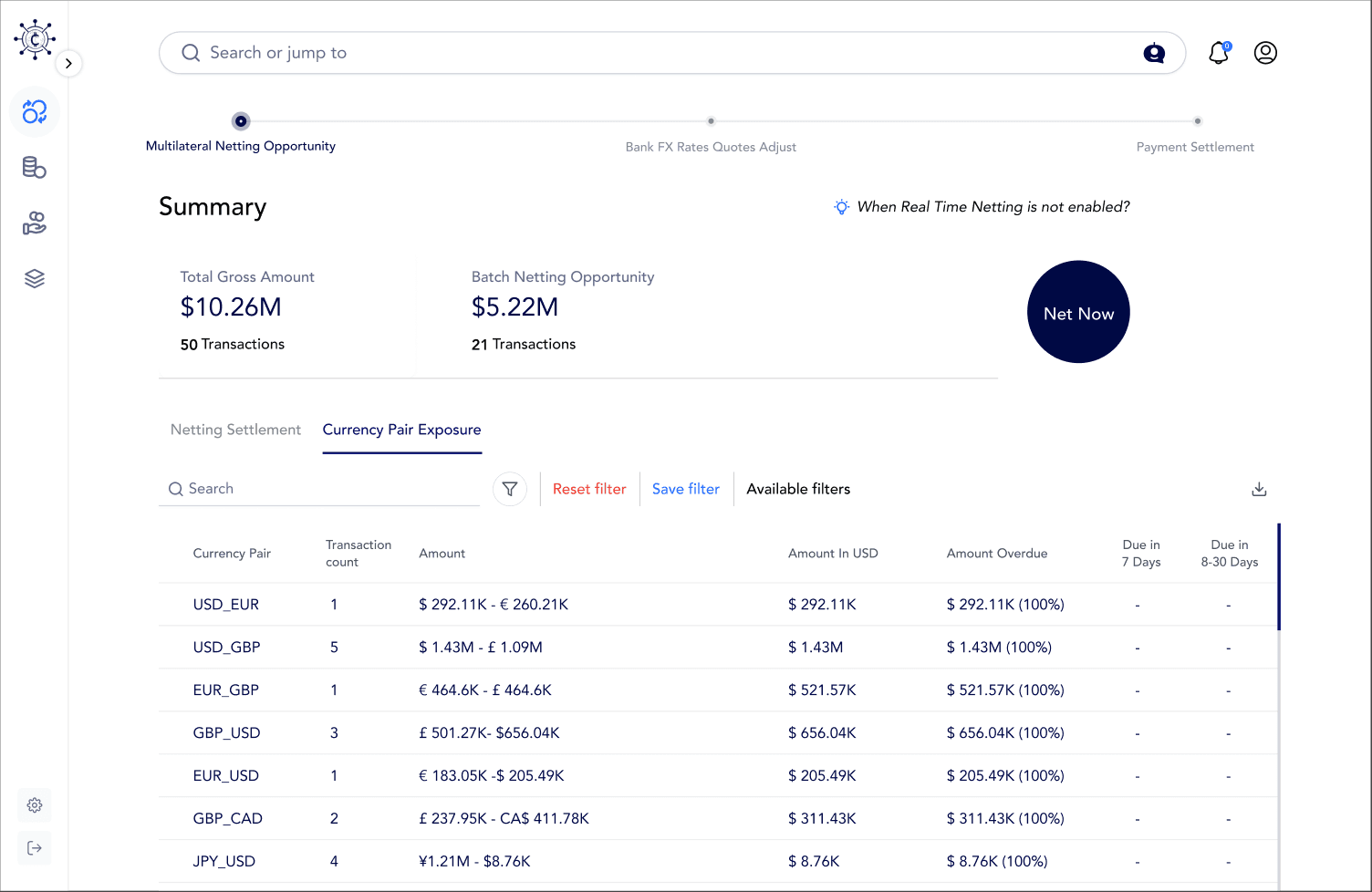The width and height of the screenshot is (1372, 892).
Task: Open the filter funnel button
Action: tap(510, 489)
